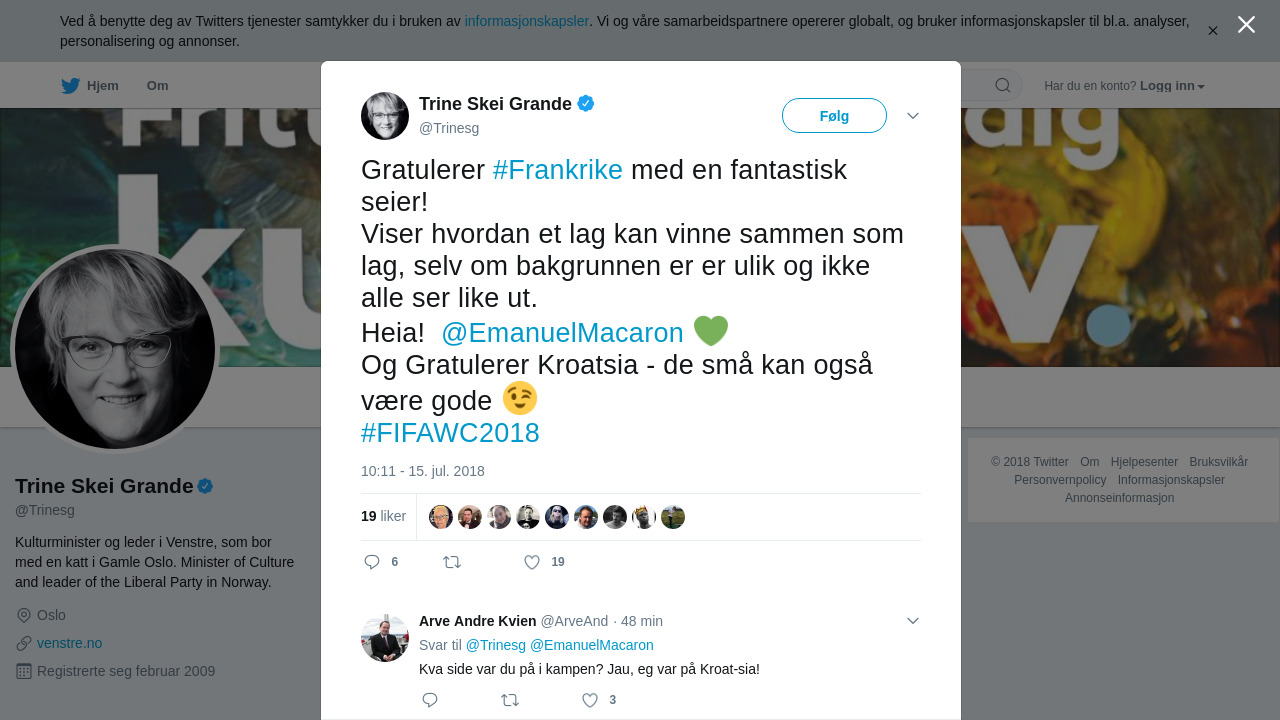1280x720 pixels.
Task: Open the #Frankrike hashtag link
Action: [558, 169]
